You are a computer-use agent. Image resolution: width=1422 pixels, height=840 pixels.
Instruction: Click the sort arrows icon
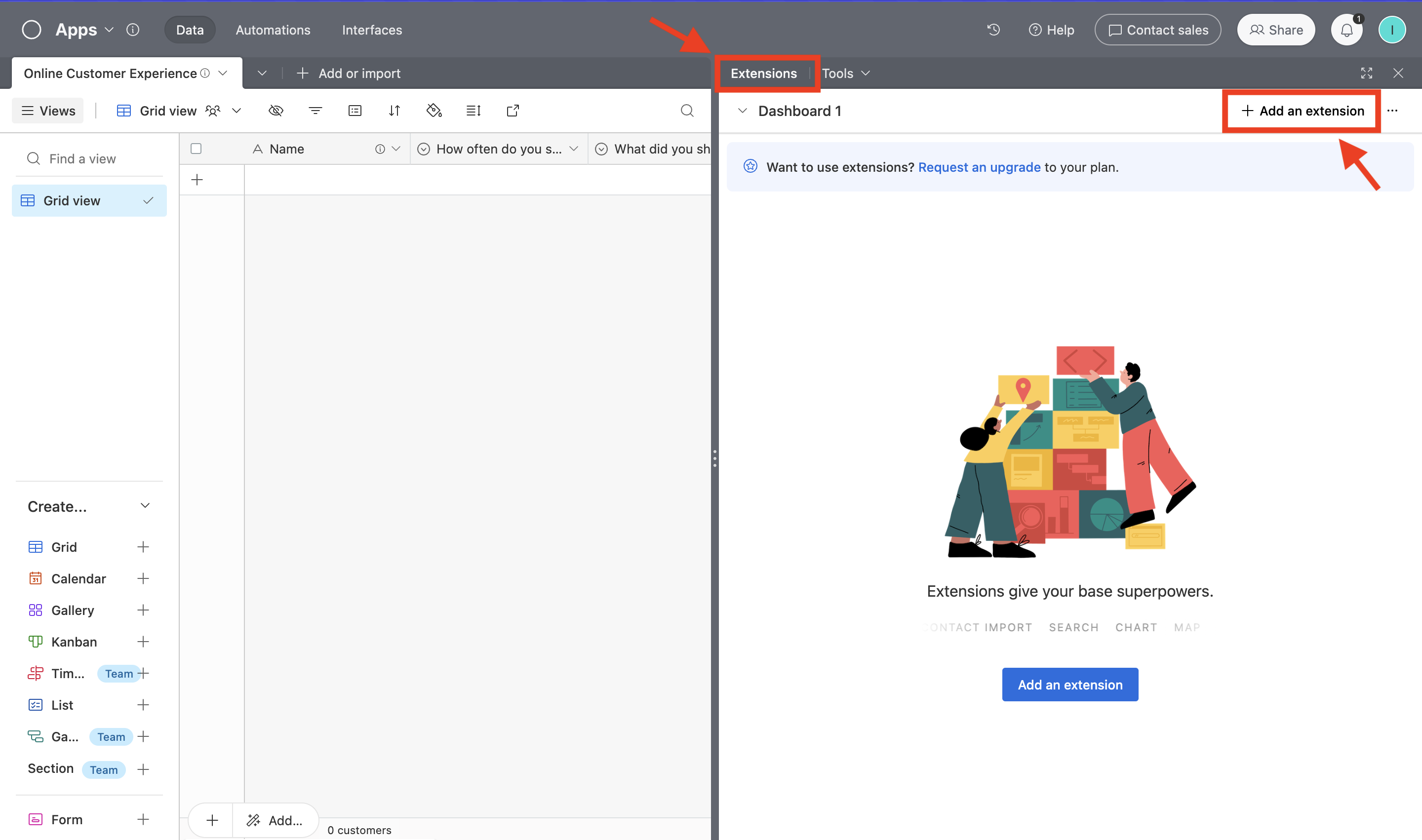[x=395, y=111]
